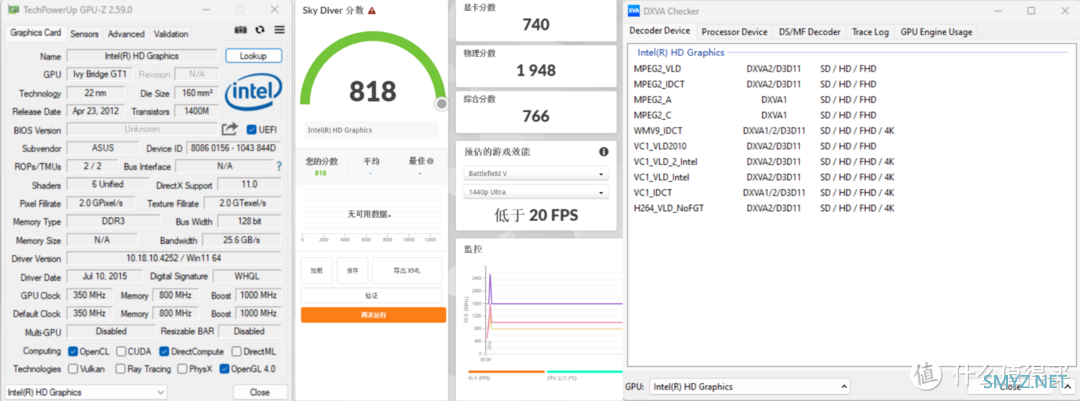Select the Decoder Device tab
This screenshot has width=1080, height=401.
point(660,31)
